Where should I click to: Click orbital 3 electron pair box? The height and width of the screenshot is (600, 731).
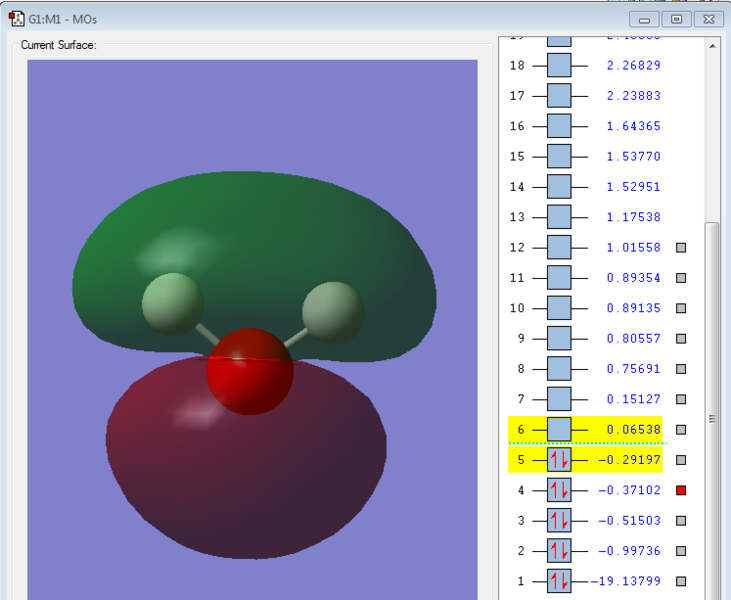click(x=559, y=521)
